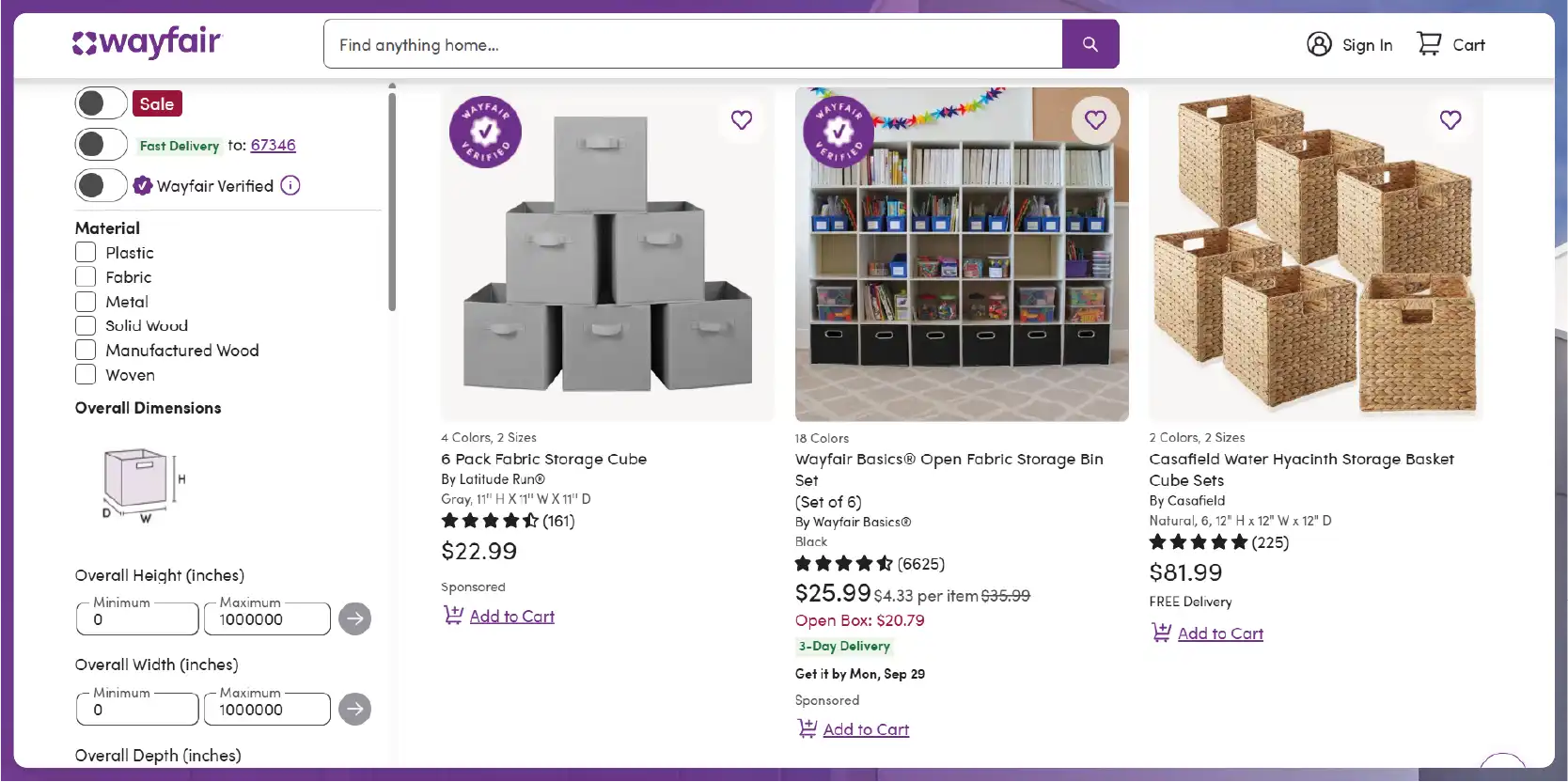The width and height of the screenshot is (1568, 782).
Task: Toggle the Sale filter switch
Action: pyautogui.click(x=102, y=103)
